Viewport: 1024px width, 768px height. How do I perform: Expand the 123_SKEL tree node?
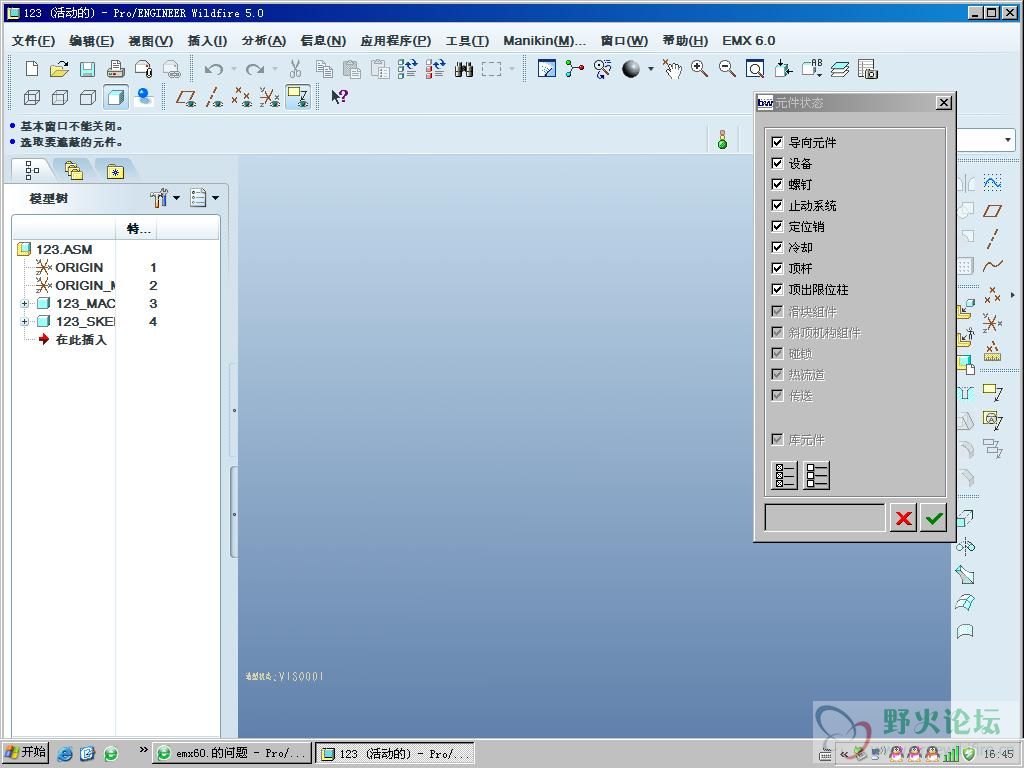pyautogui.click(x=24, y=321)
